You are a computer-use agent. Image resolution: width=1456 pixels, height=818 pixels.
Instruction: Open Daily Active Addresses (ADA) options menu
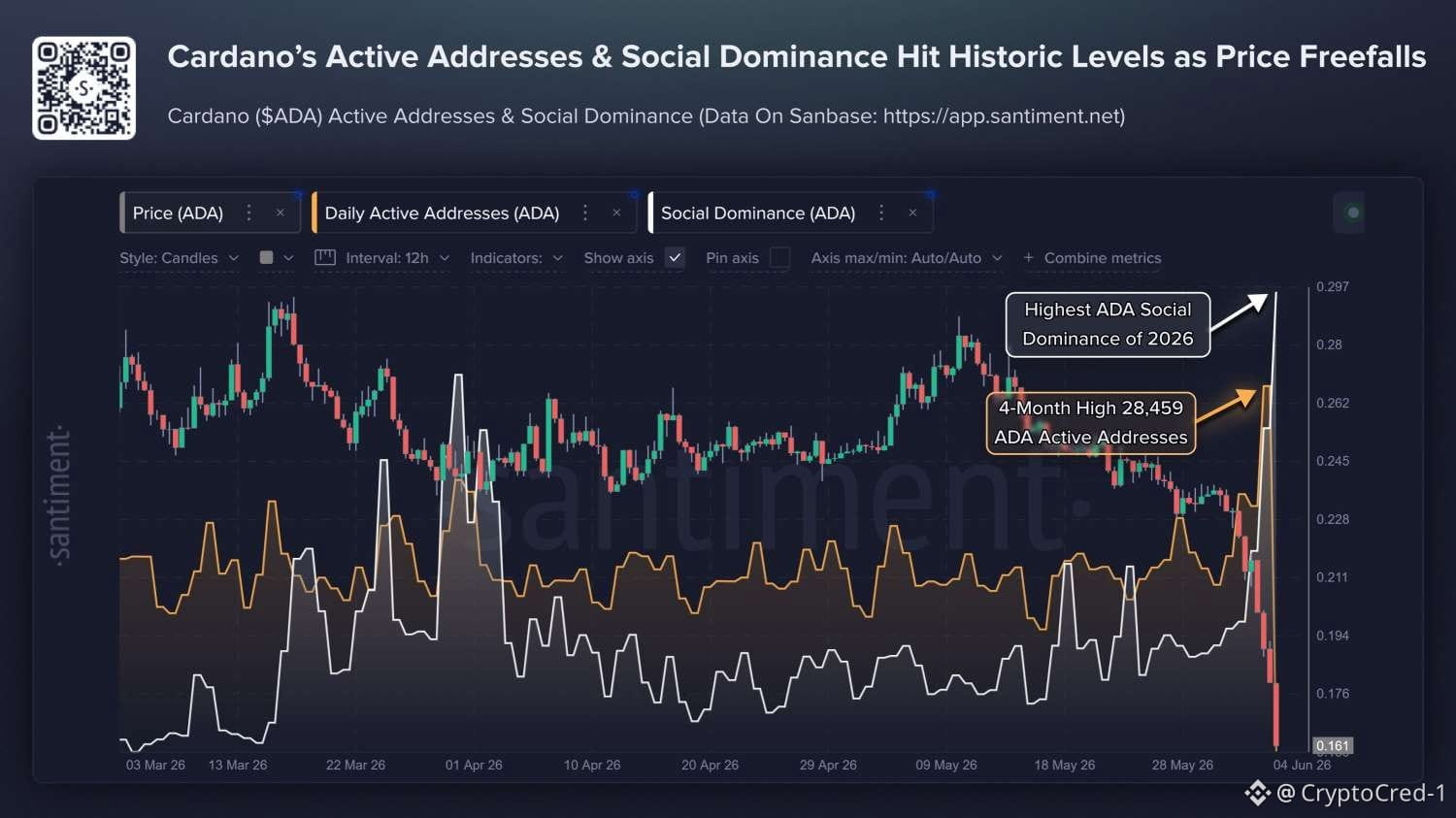pos(585,213)
